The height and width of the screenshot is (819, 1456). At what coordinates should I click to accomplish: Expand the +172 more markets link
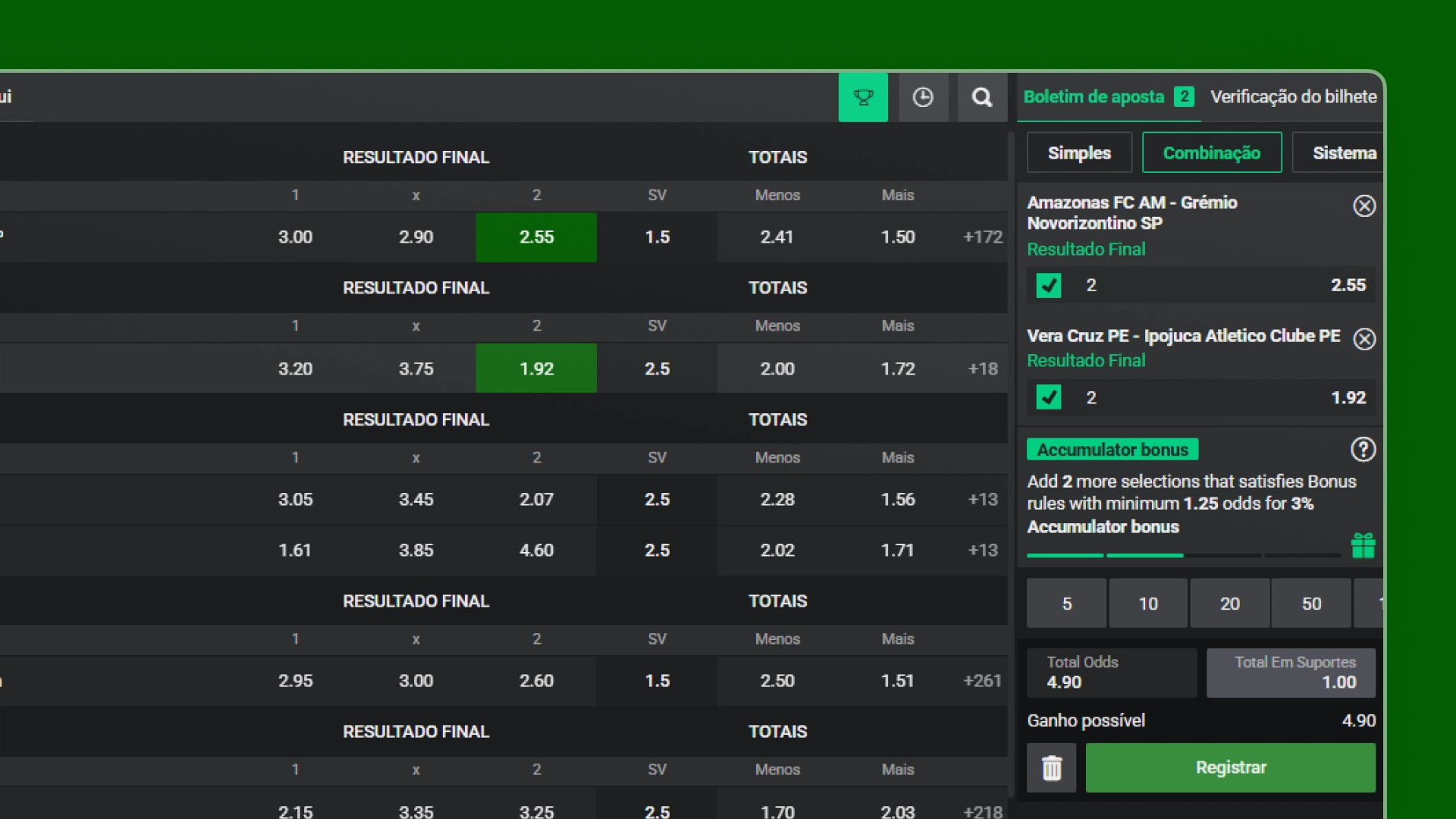(983, 237)
